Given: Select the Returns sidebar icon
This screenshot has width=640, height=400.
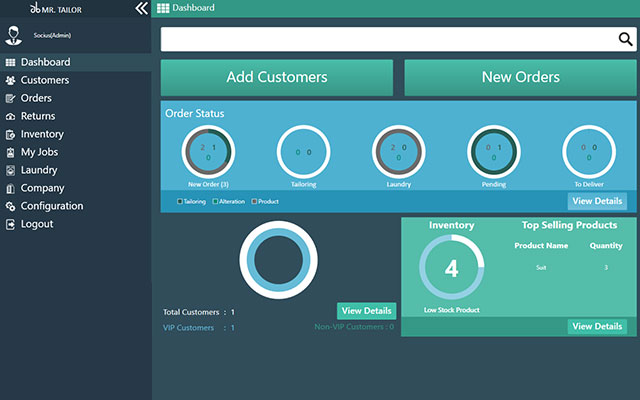Looking at the screenshot, I should 11,116.
